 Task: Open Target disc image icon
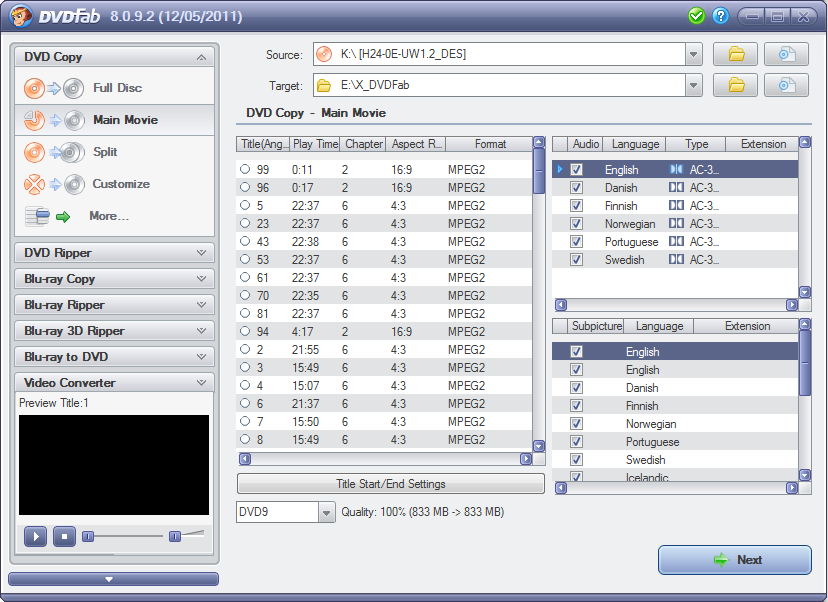[x=786, y=85]
